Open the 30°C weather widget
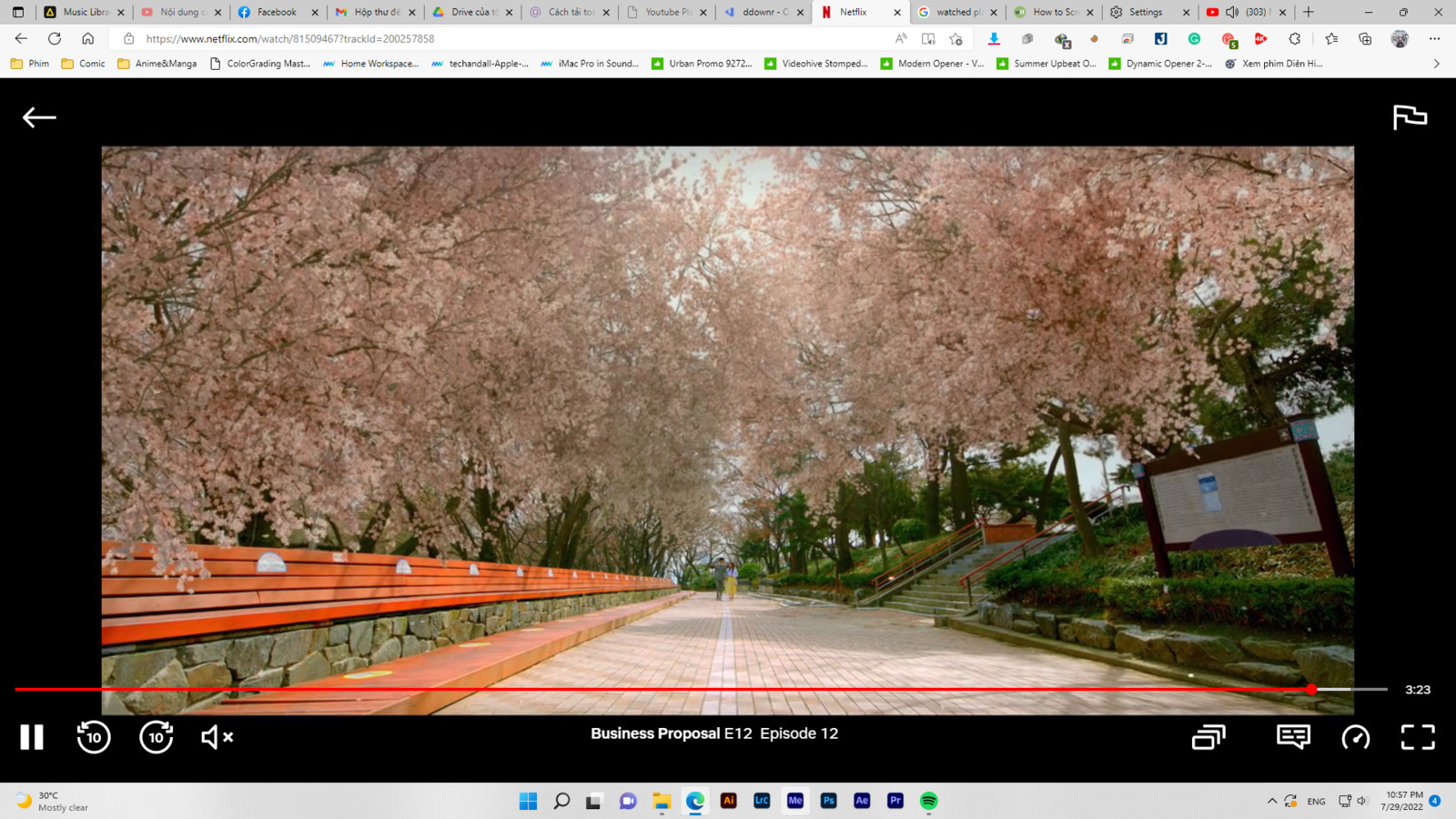Image resolution: width=1456 pixels, height=819 pixels. click(x=53, y=801)
